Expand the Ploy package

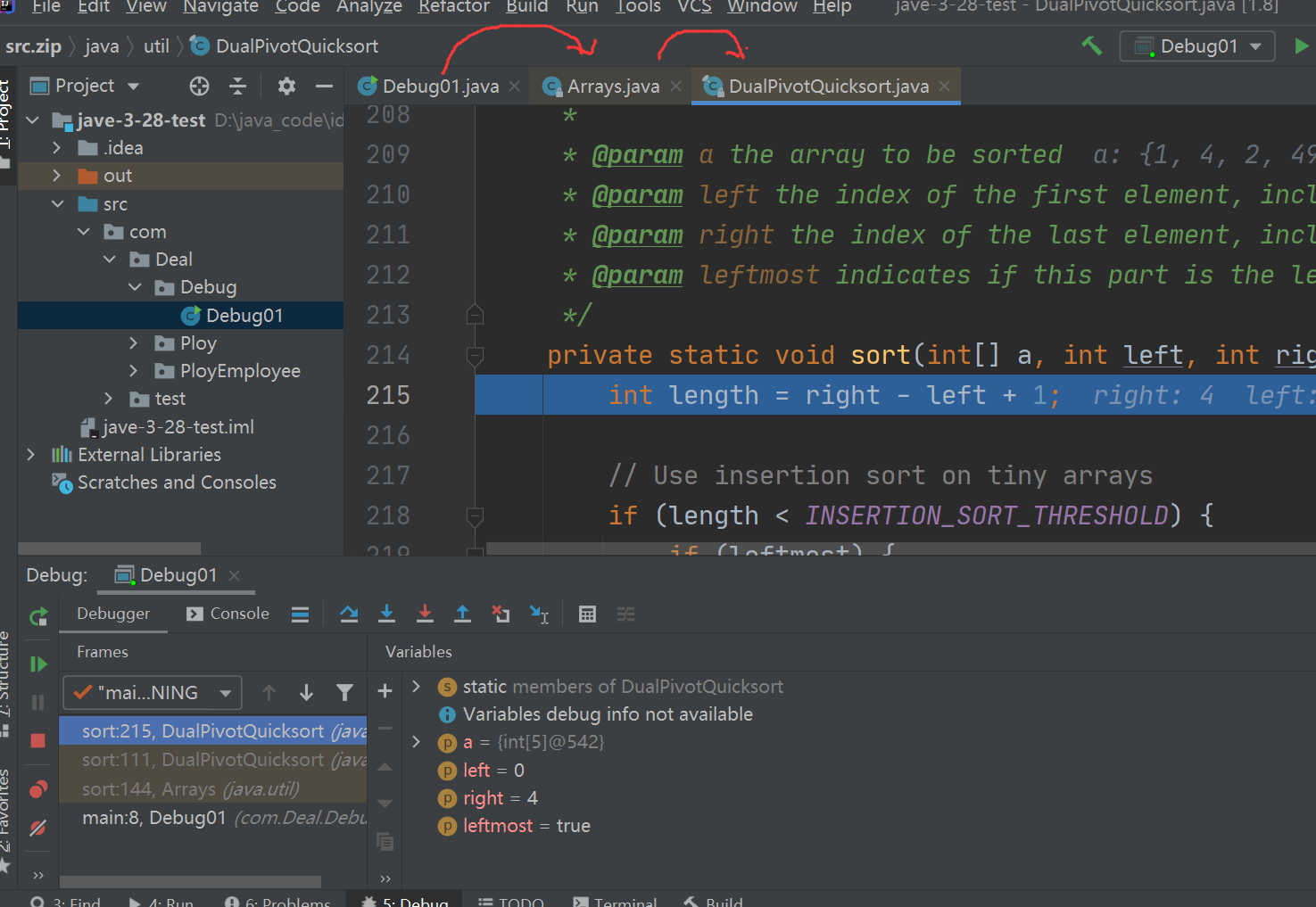[x=134, y=343]
